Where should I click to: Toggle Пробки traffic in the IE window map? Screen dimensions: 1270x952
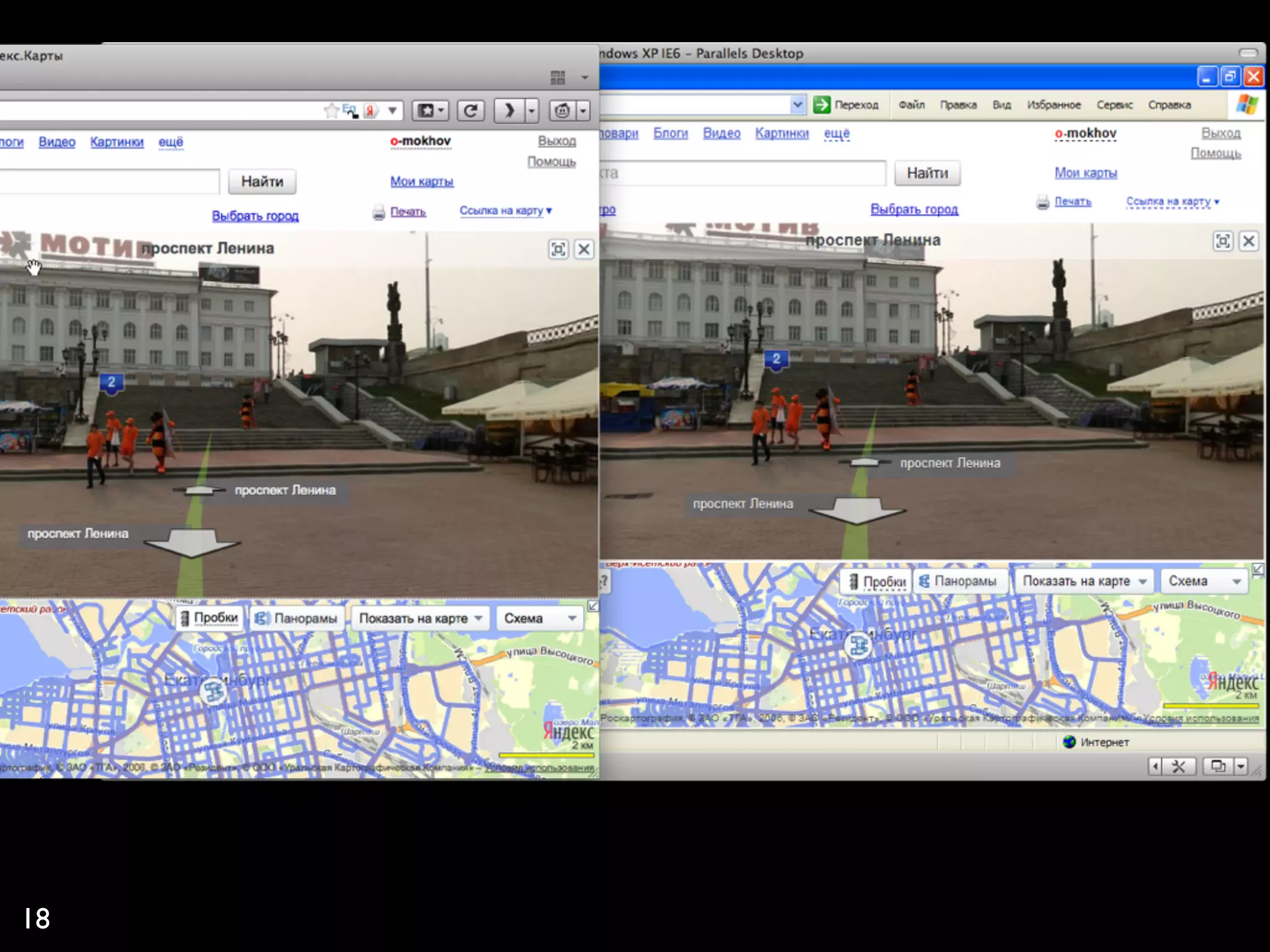tap(878, 581)
